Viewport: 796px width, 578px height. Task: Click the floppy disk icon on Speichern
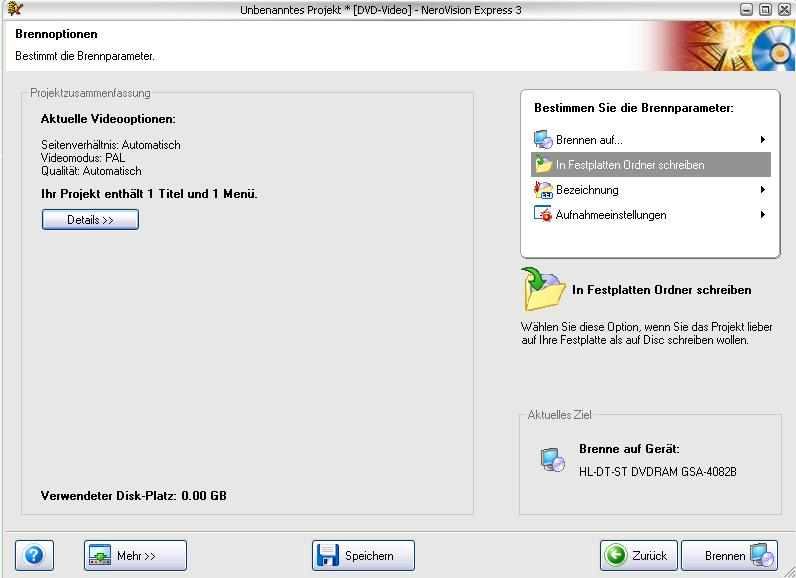click(x=327, y=556)
